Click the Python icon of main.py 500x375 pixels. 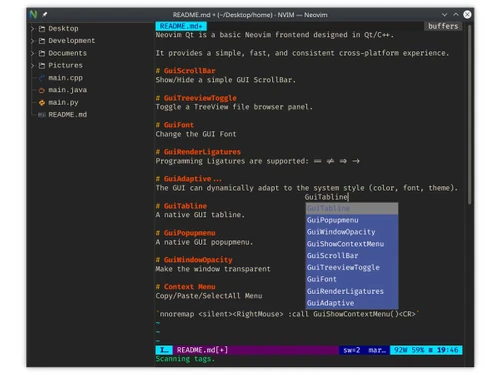42,102
